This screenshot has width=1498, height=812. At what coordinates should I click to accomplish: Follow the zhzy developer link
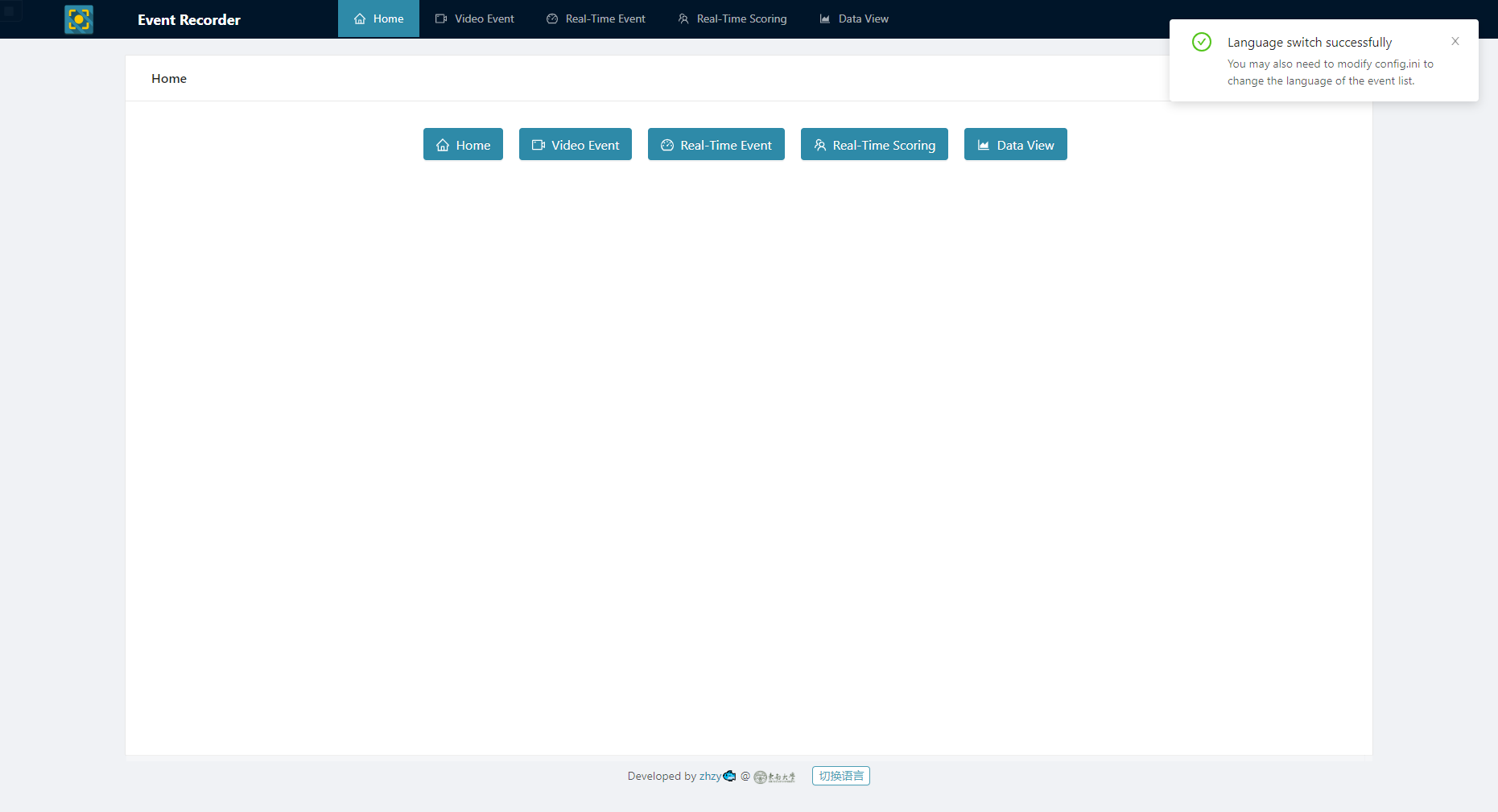[x=710, y=776]
